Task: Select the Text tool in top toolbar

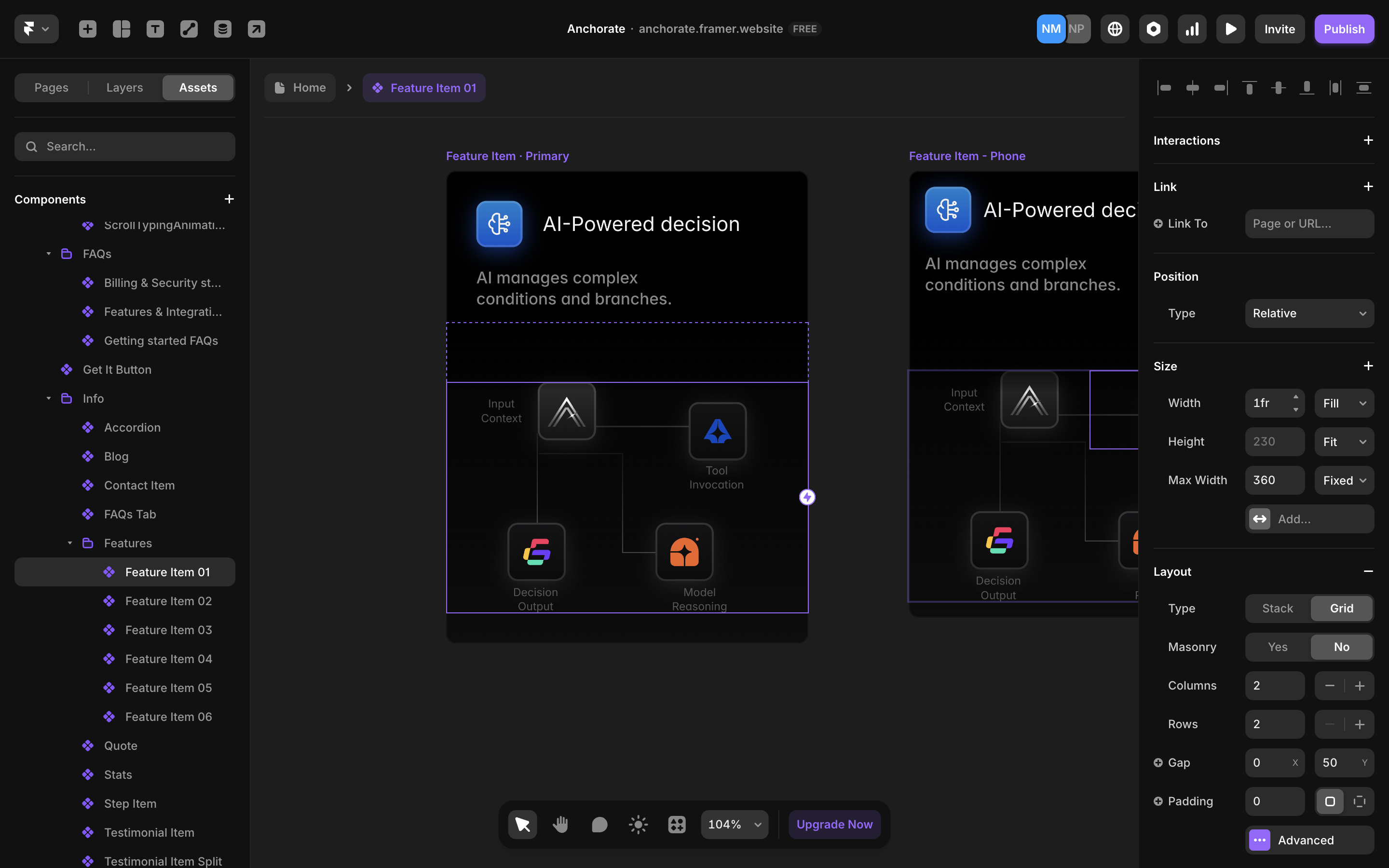Action: pyautogui.click(x=155, y=29)
